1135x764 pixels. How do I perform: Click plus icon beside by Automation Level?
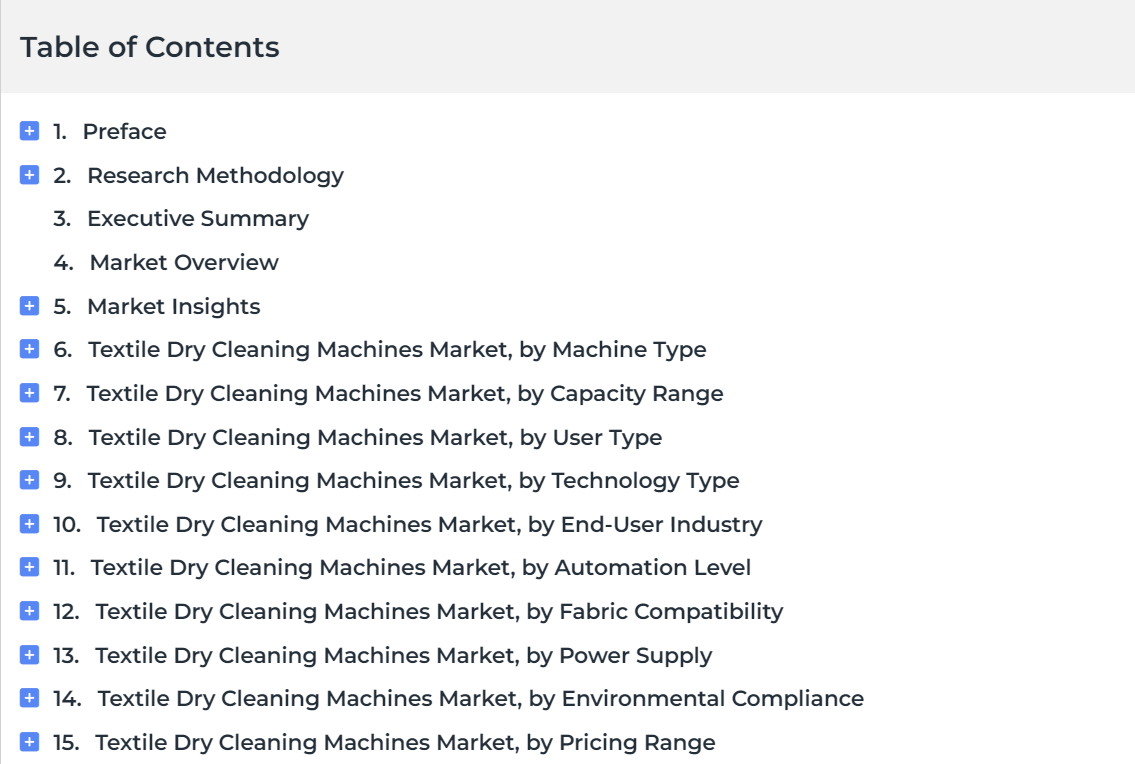29,567
